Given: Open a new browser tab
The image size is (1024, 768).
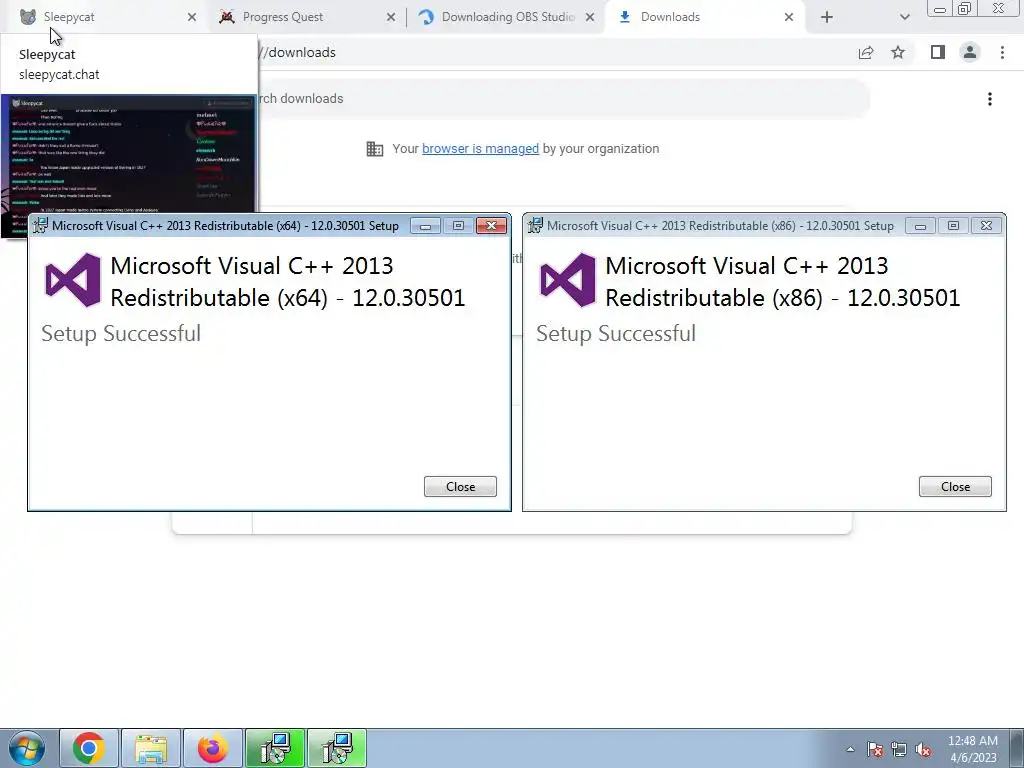Looking at the screenshot, I should point(827,17).
